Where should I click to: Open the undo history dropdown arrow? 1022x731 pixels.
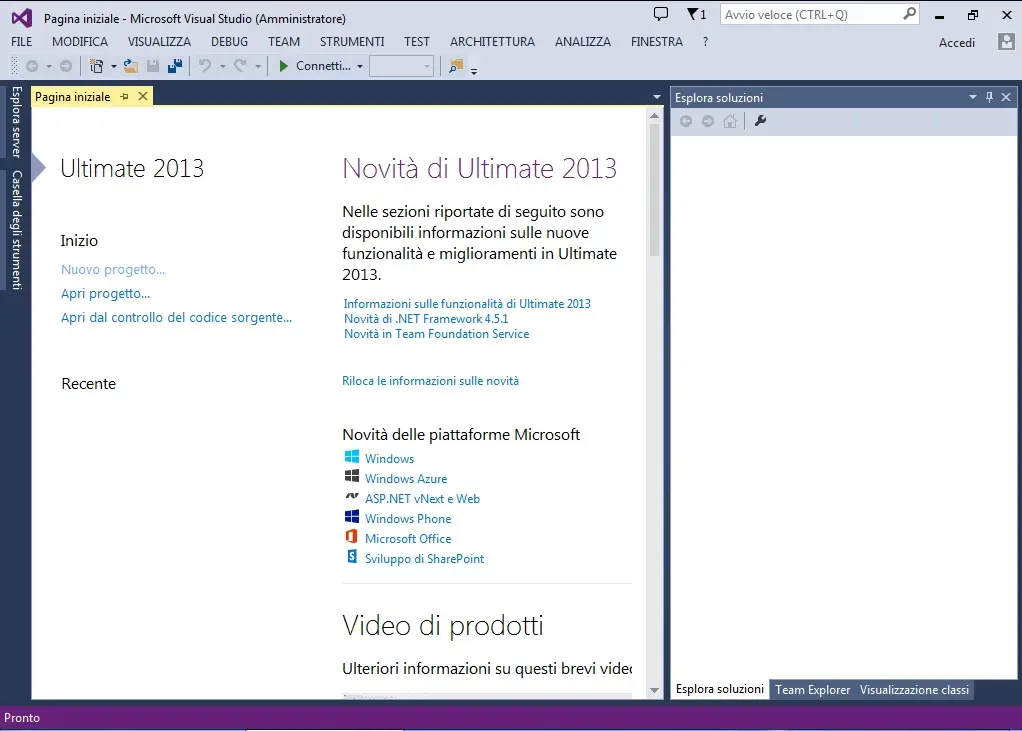click(222, 66)
